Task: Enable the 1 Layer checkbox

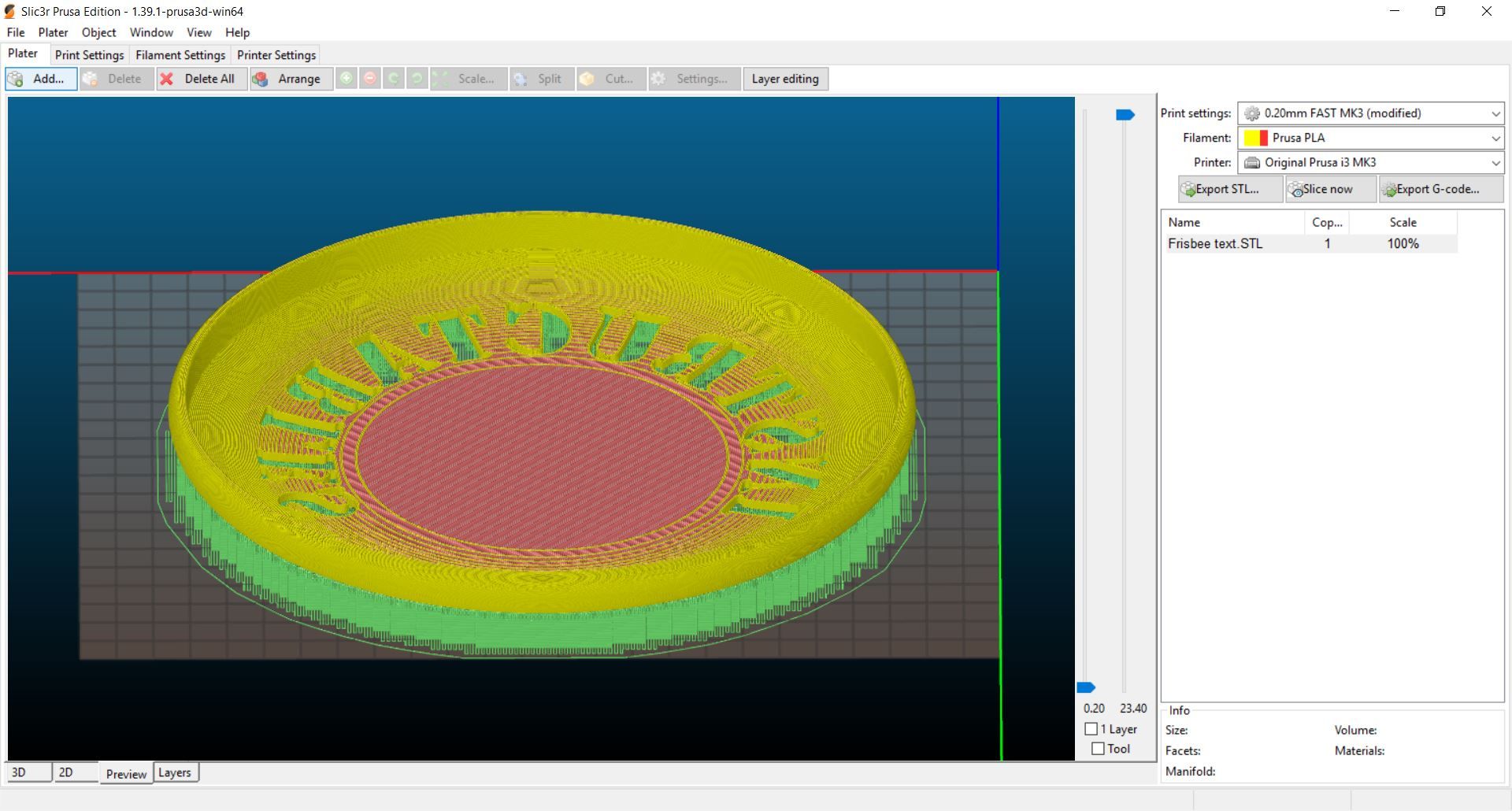Action: [x=1091, y=729]
